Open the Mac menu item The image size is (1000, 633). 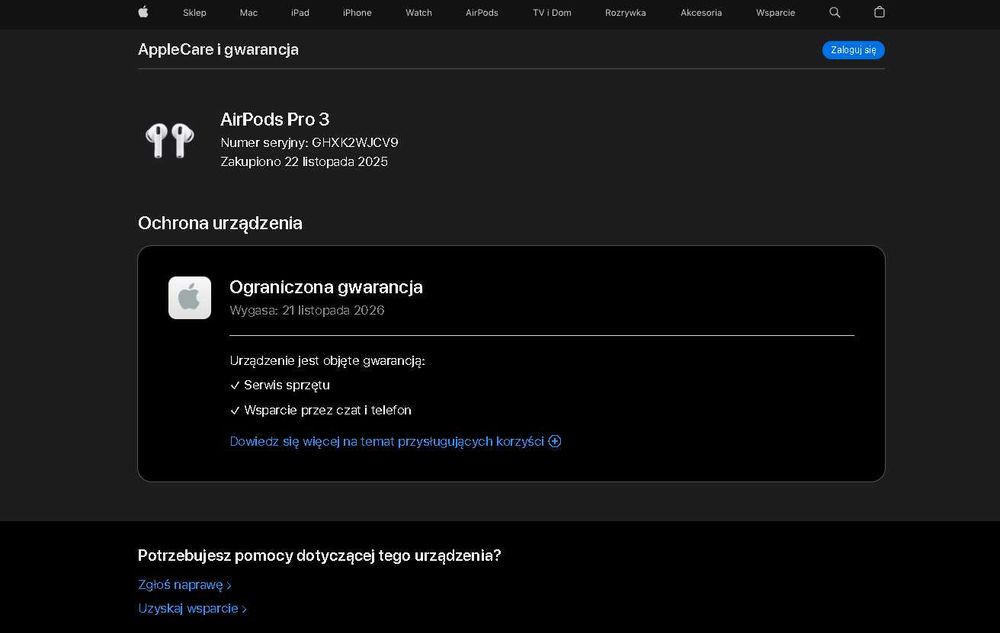(x=249, y=13)
